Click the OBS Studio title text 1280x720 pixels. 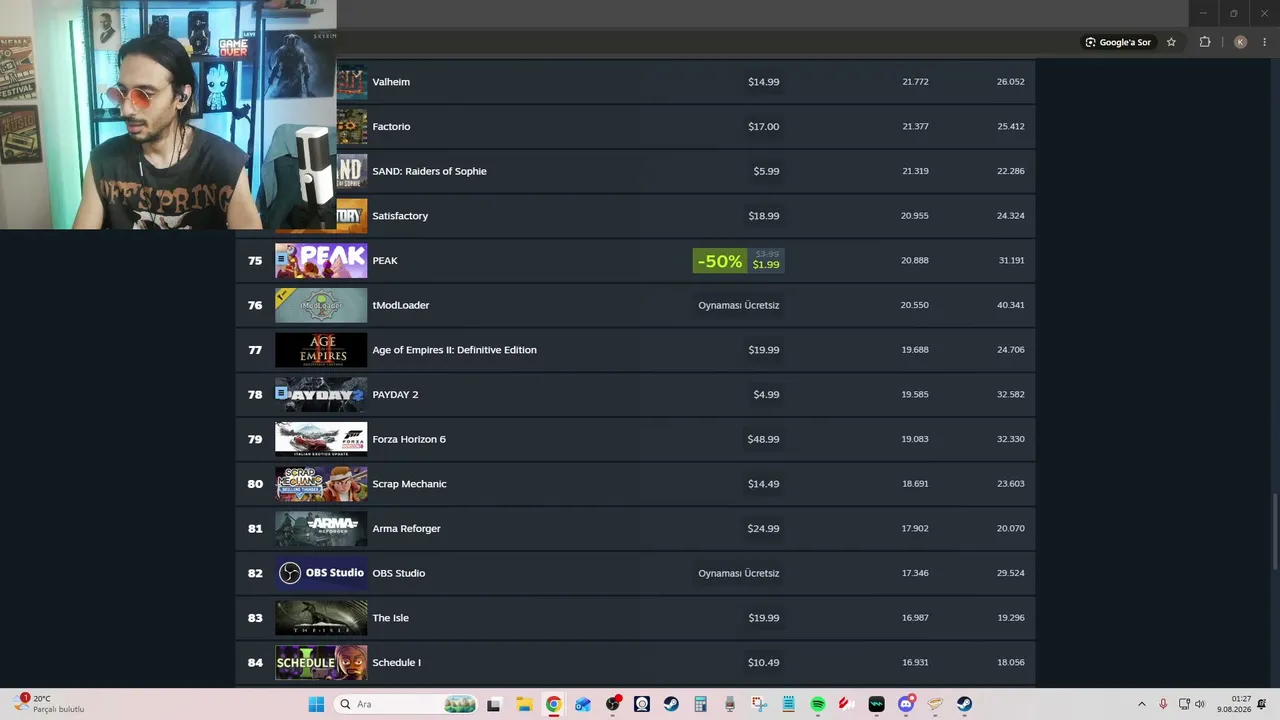(399, 573)
